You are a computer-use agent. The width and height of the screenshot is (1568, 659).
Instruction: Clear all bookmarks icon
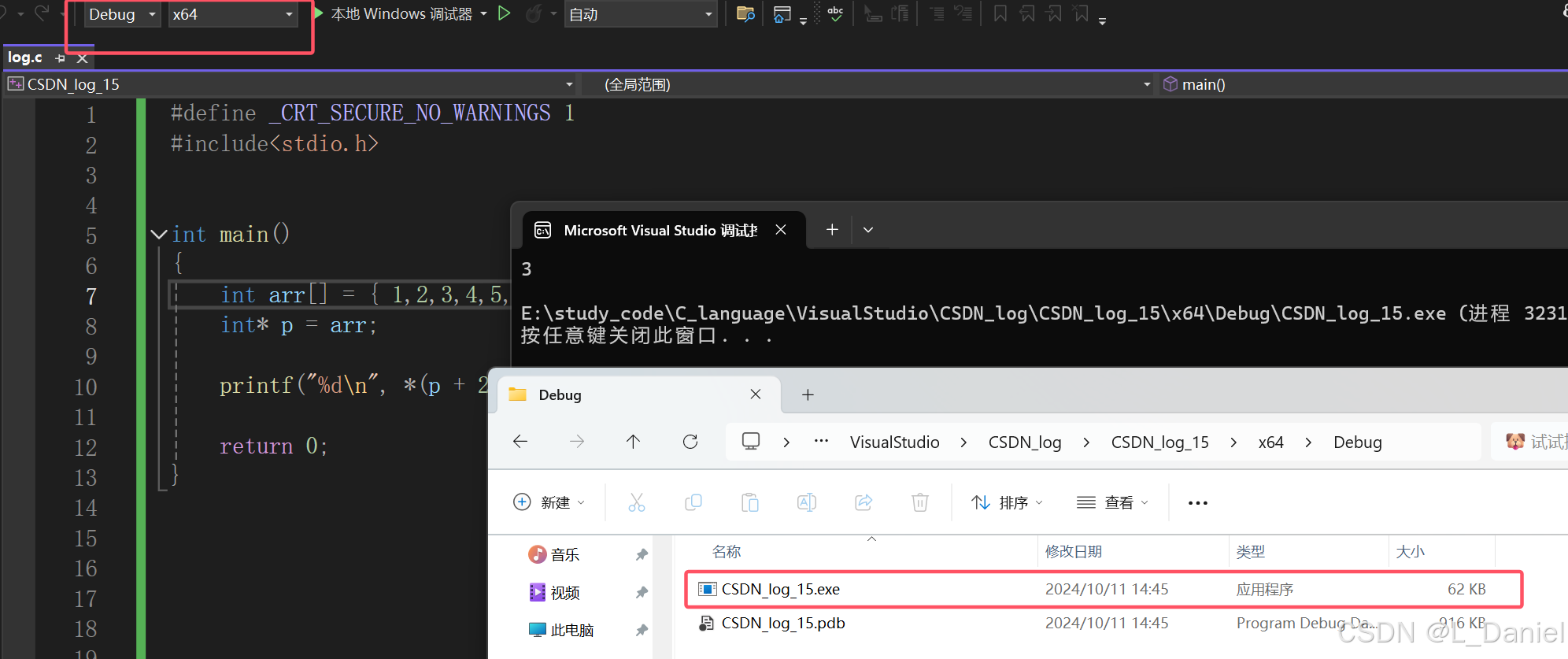pos(1082,14)
